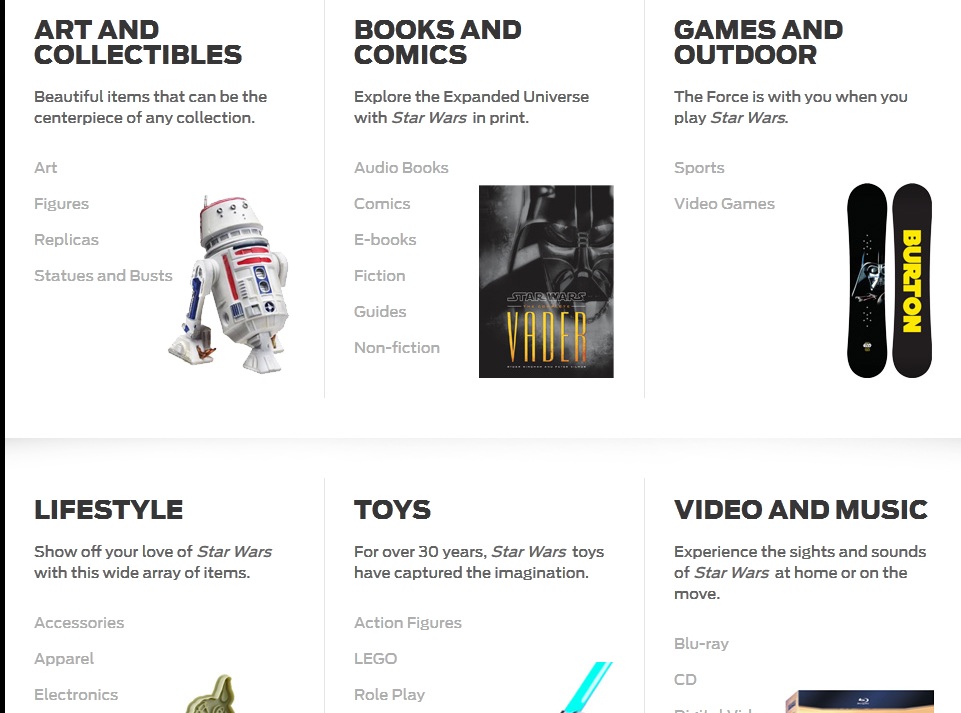961x713 pixels.
Task: Go to Video Games link
Action: [724, 204]
